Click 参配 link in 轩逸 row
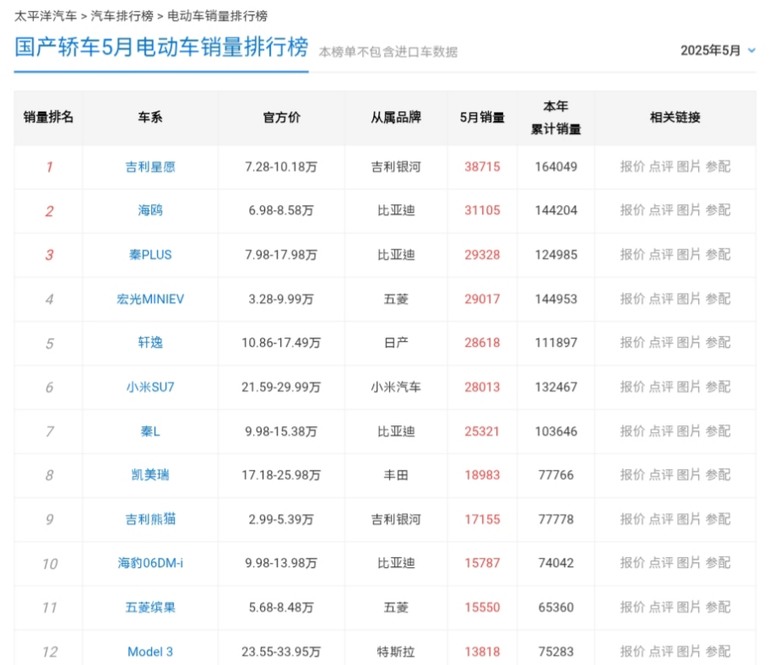 [x=718, y=343]
